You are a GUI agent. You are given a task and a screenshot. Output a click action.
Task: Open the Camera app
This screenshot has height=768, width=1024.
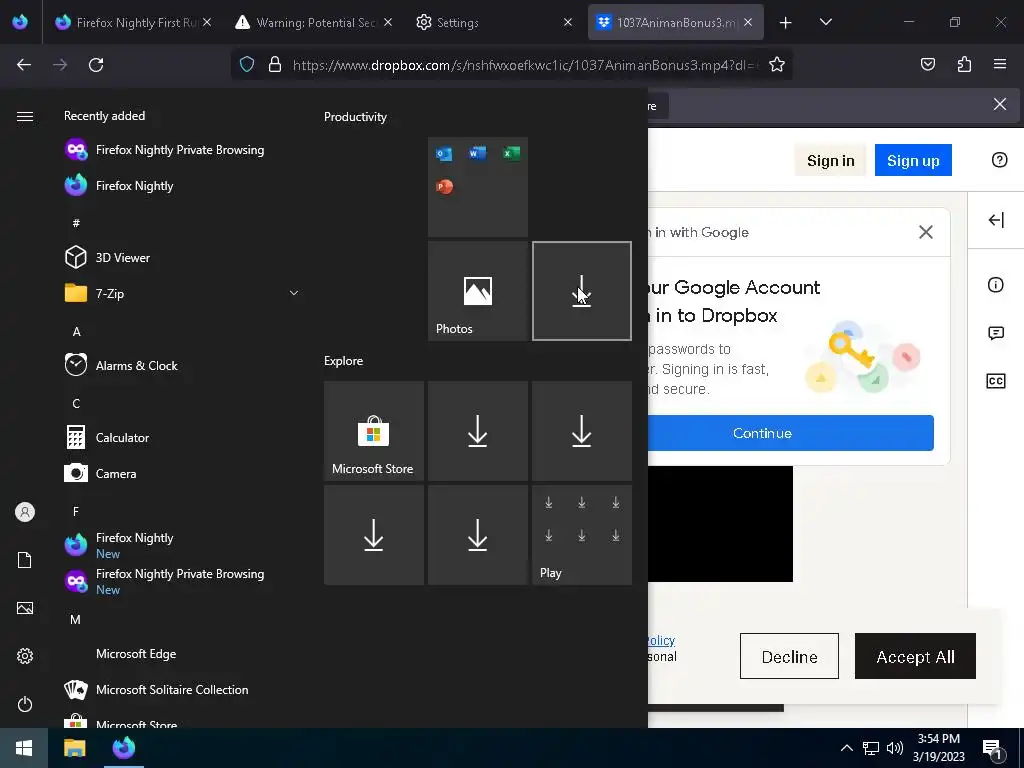pos(100,473)
